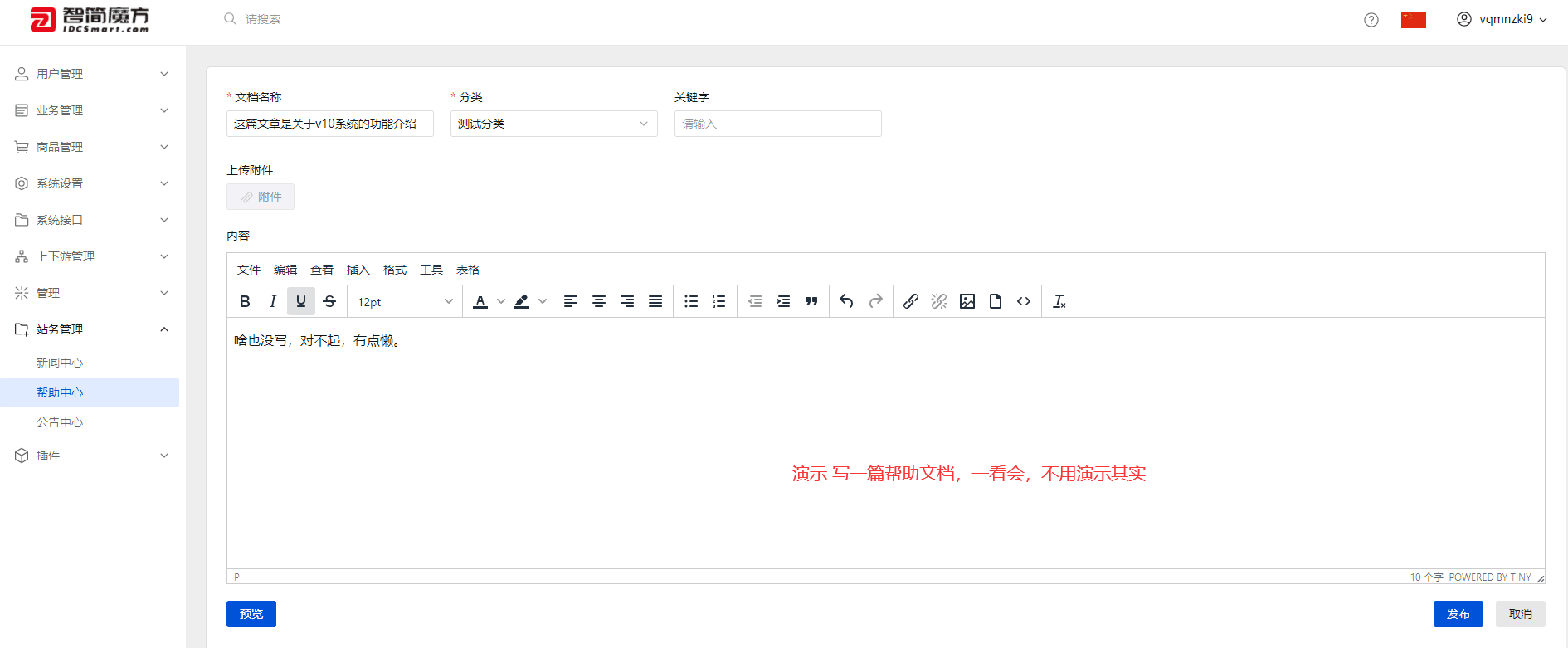
Task: Toggle strikethrough formatting button
Action: point(329,301)
